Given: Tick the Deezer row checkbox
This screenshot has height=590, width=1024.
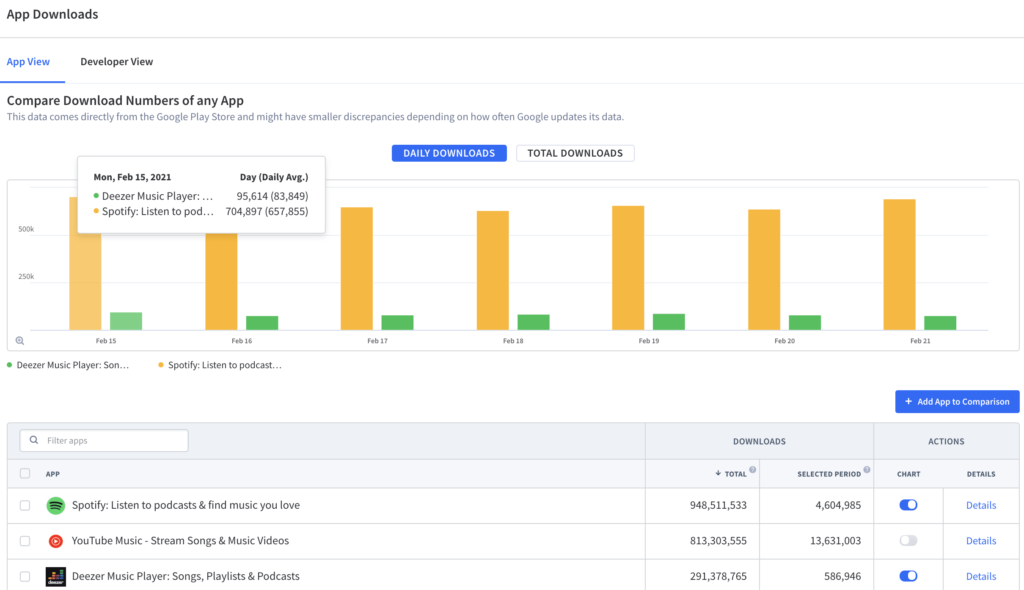Looking at the screenshot, I should click(x=25, y=576).
